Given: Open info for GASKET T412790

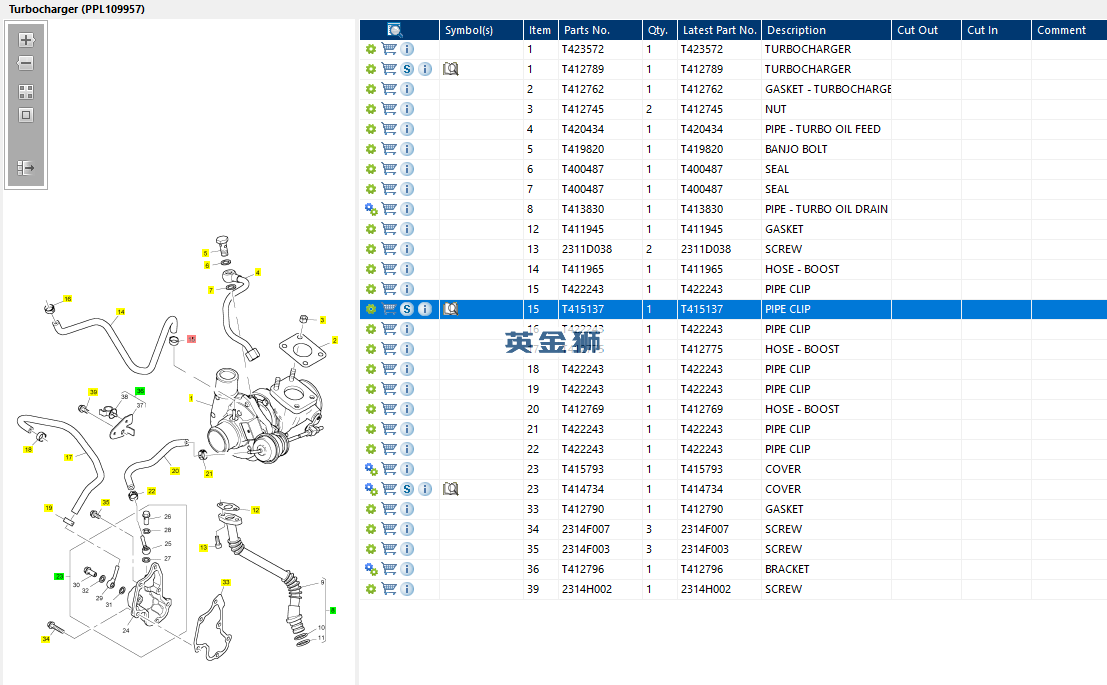Looking at the screenshot, I should (x=407, y=509).
